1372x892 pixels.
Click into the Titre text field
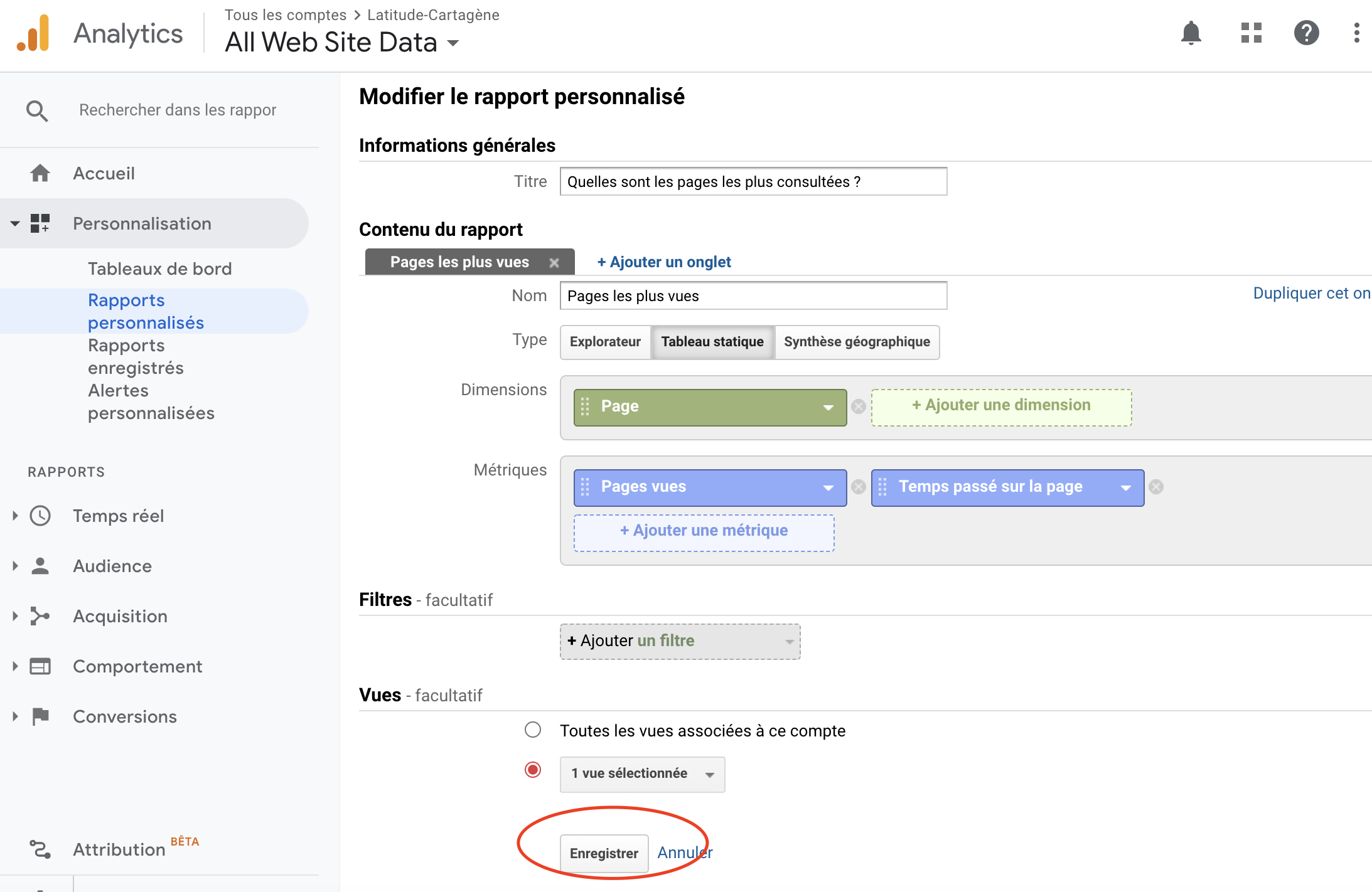point(753,182)
